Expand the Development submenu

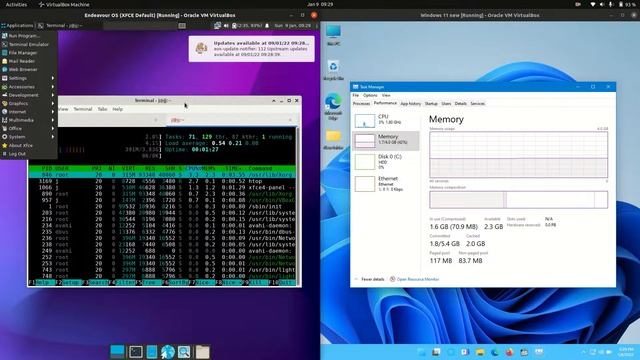click(29, 95)
